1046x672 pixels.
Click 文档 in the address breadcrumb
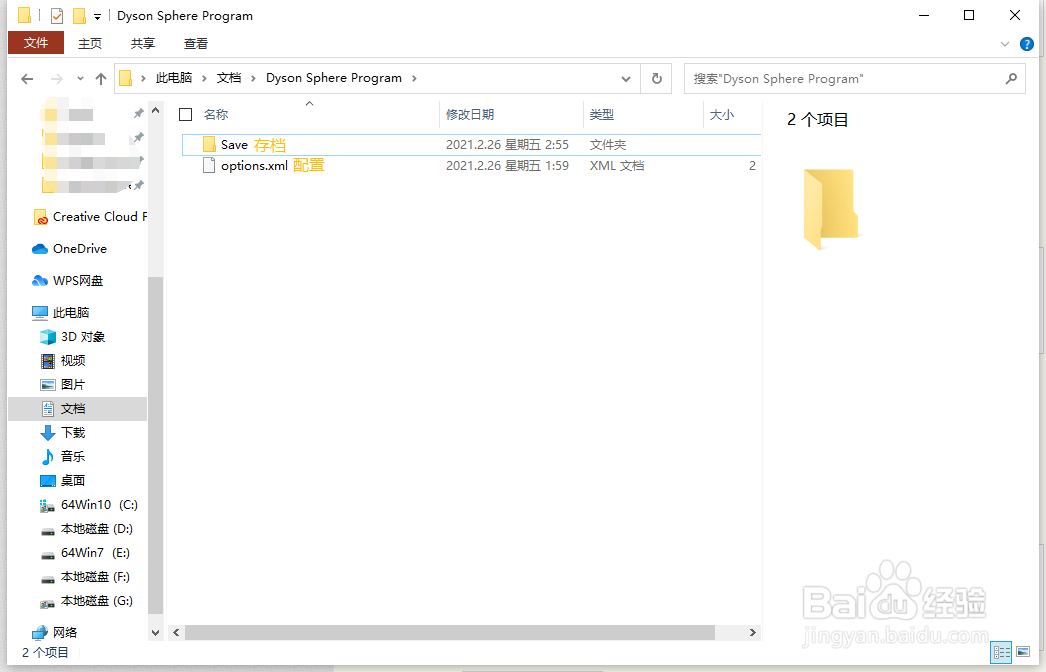tap(229, 78)
